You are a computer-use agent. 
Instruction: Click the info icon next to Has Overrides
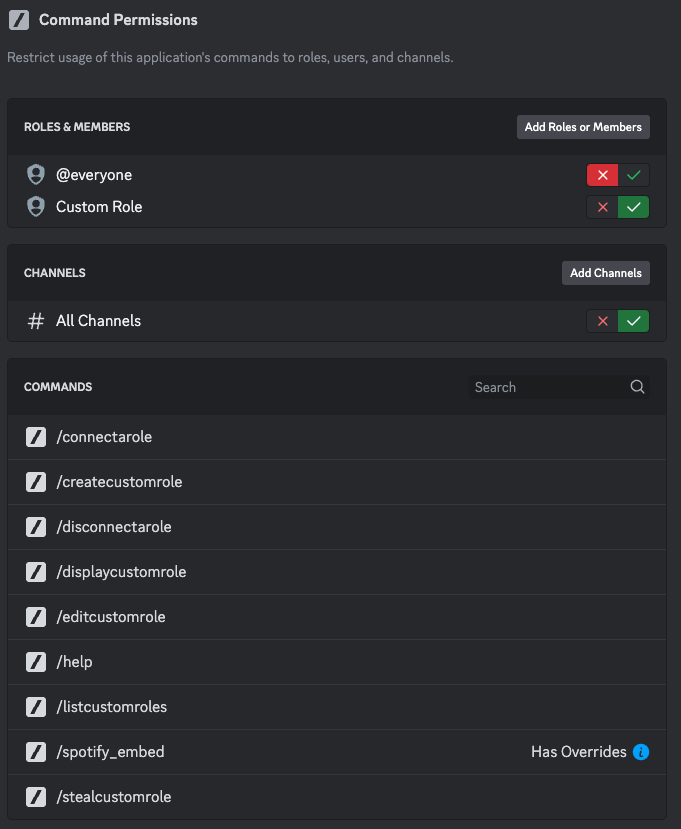641,752
